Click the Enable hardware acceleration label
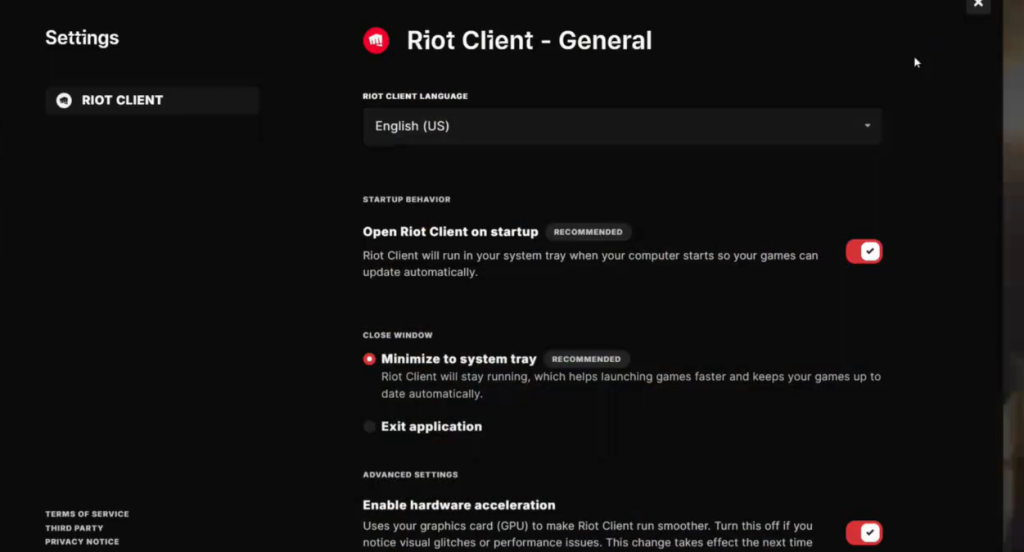This screenshot has width=1024, height=552. coord(459,505)
